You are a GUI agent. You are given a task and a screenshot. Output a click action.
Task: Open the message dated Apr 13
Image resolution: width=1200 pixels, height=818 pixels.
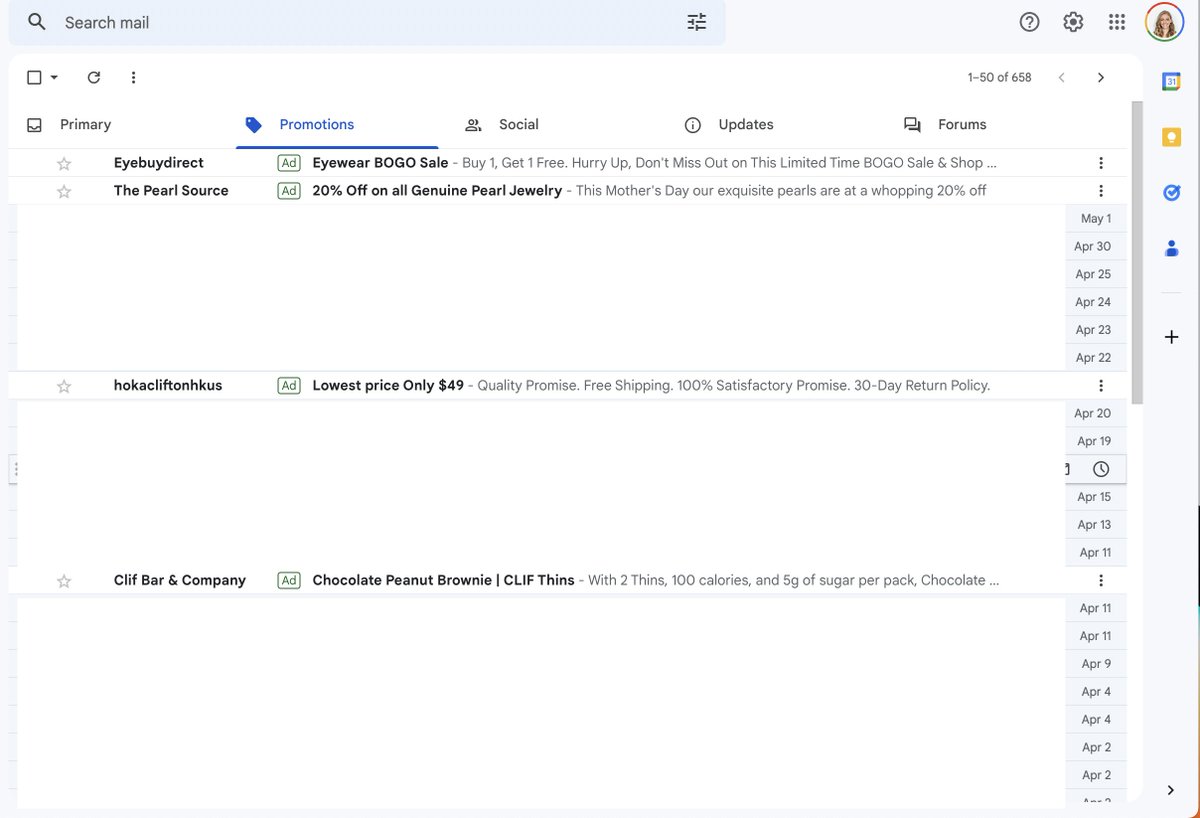click(1094, 525)
